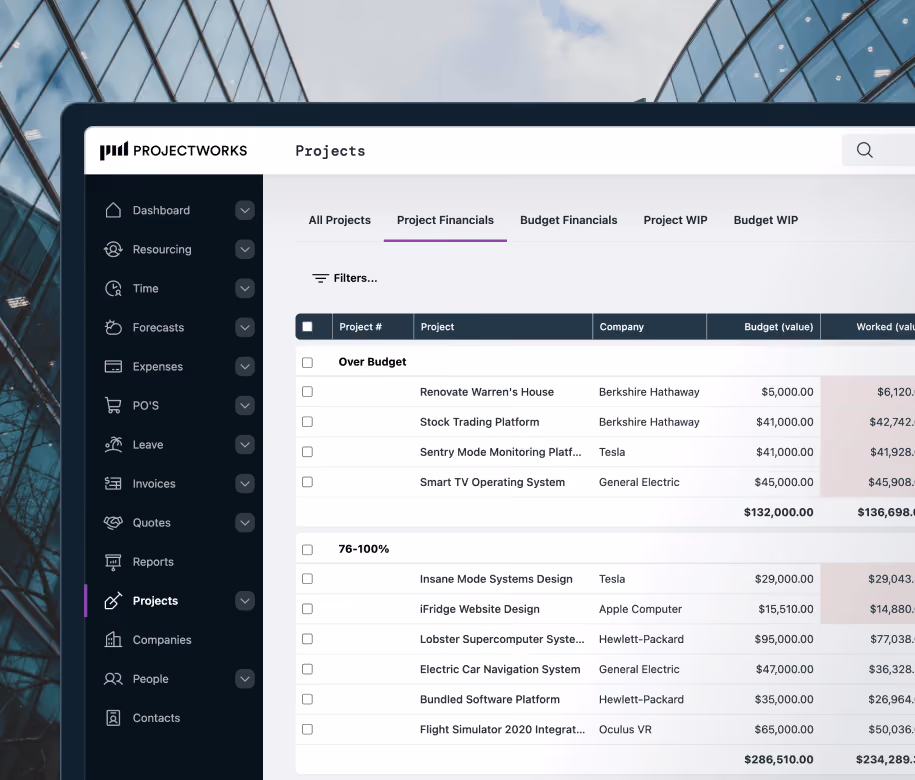Expand the People menu chevron
915x780 pixels.
(x=245, y=678)
